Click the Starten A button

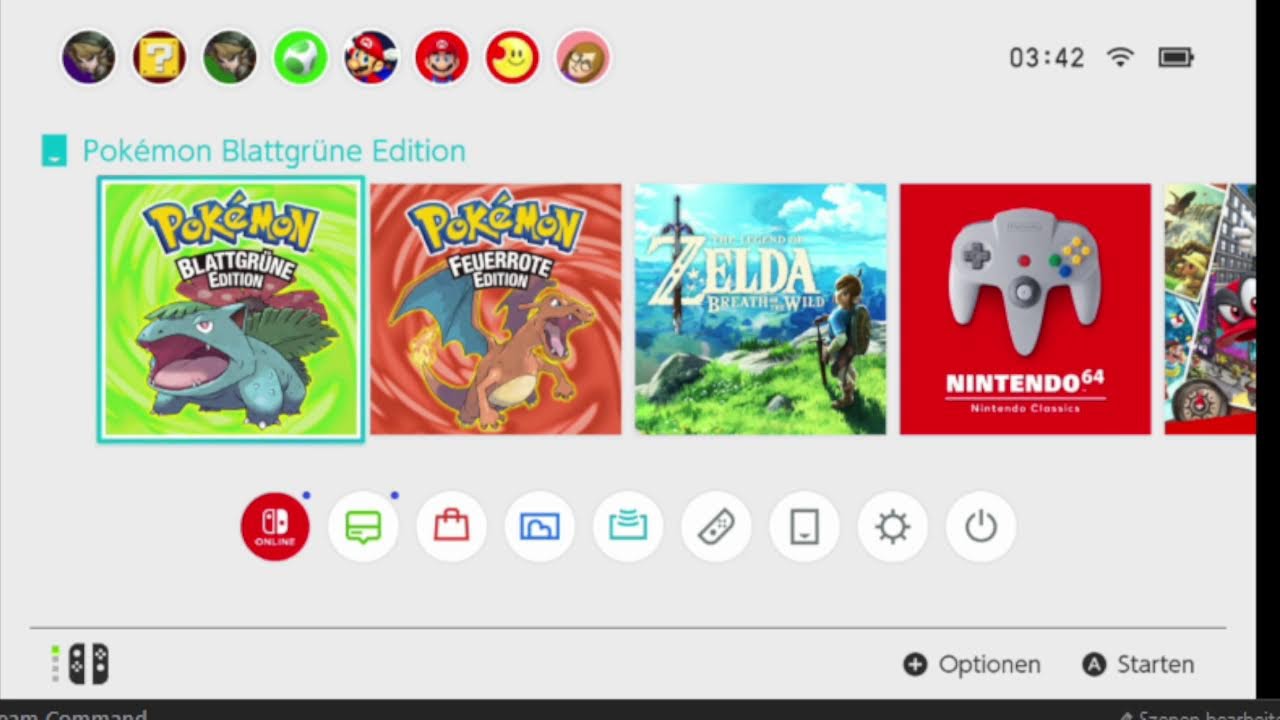click(1139, 664)
